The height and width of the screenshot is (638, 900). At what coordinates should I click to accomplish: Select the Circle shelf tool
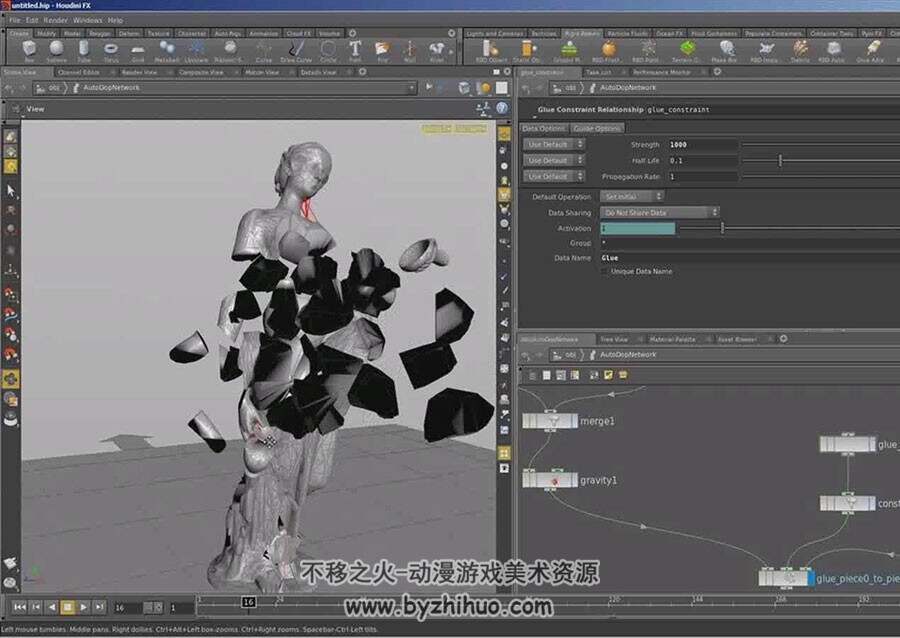[328, 52]
